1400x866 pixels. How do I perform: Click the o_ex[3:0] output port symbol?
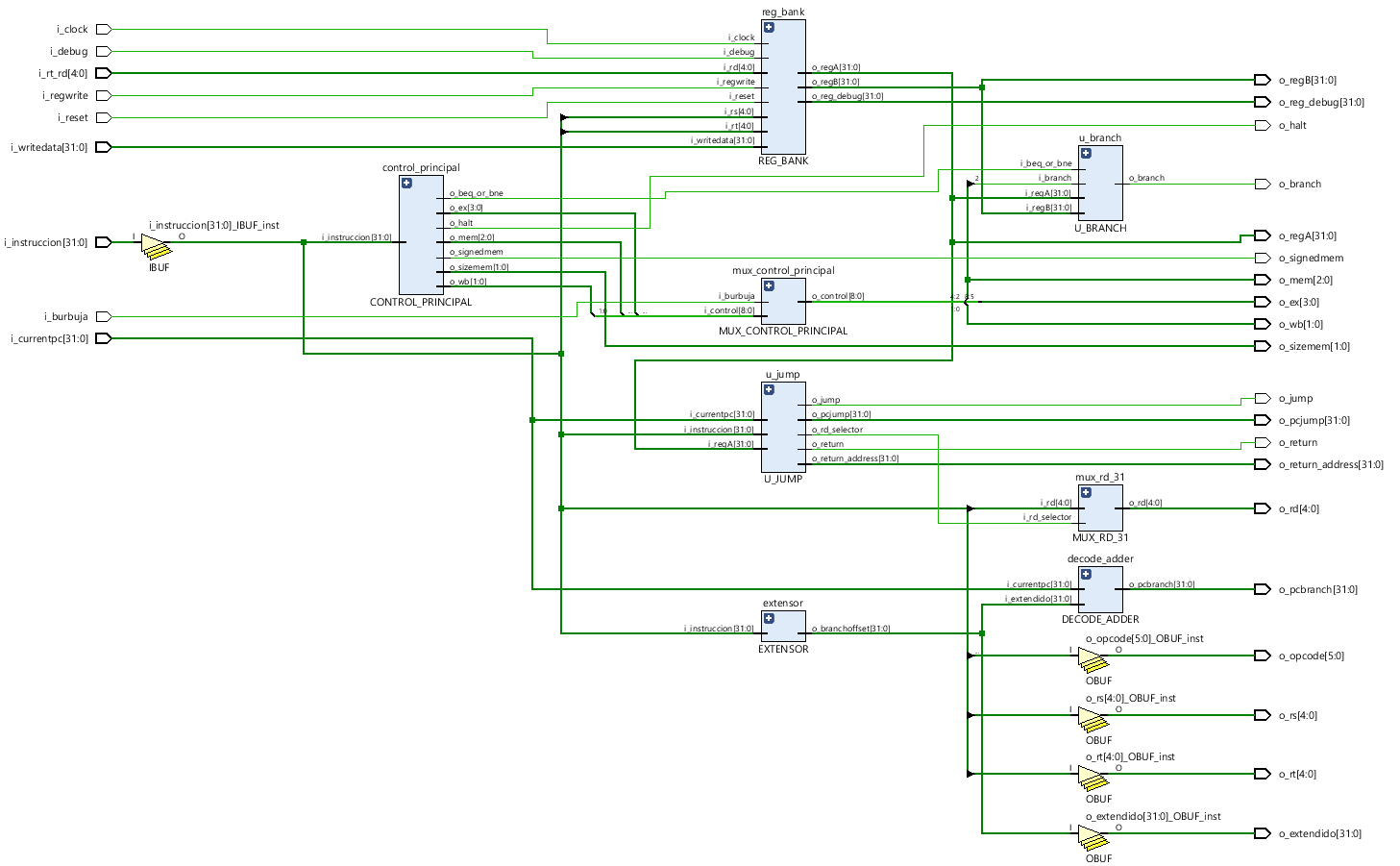[x=1263, y=302]
